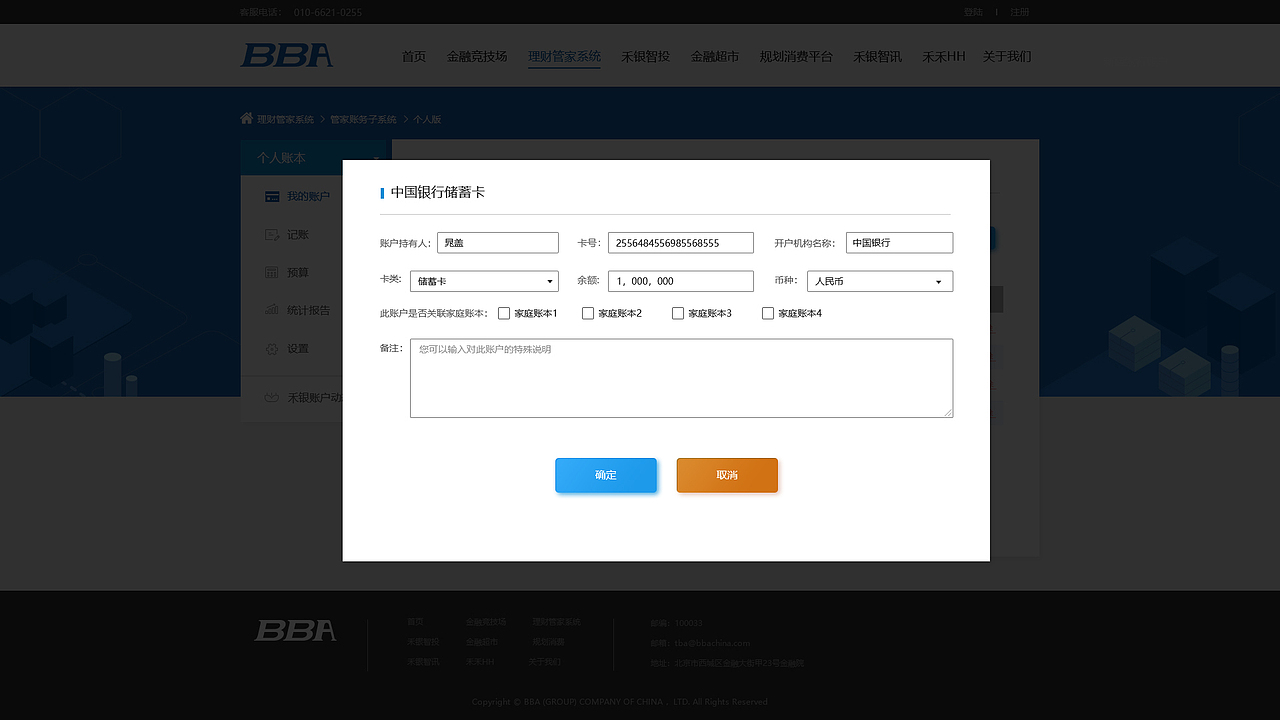Click the 余额 input field
1280x720 pixels.
pyautogui.click(x=680, y=281)
